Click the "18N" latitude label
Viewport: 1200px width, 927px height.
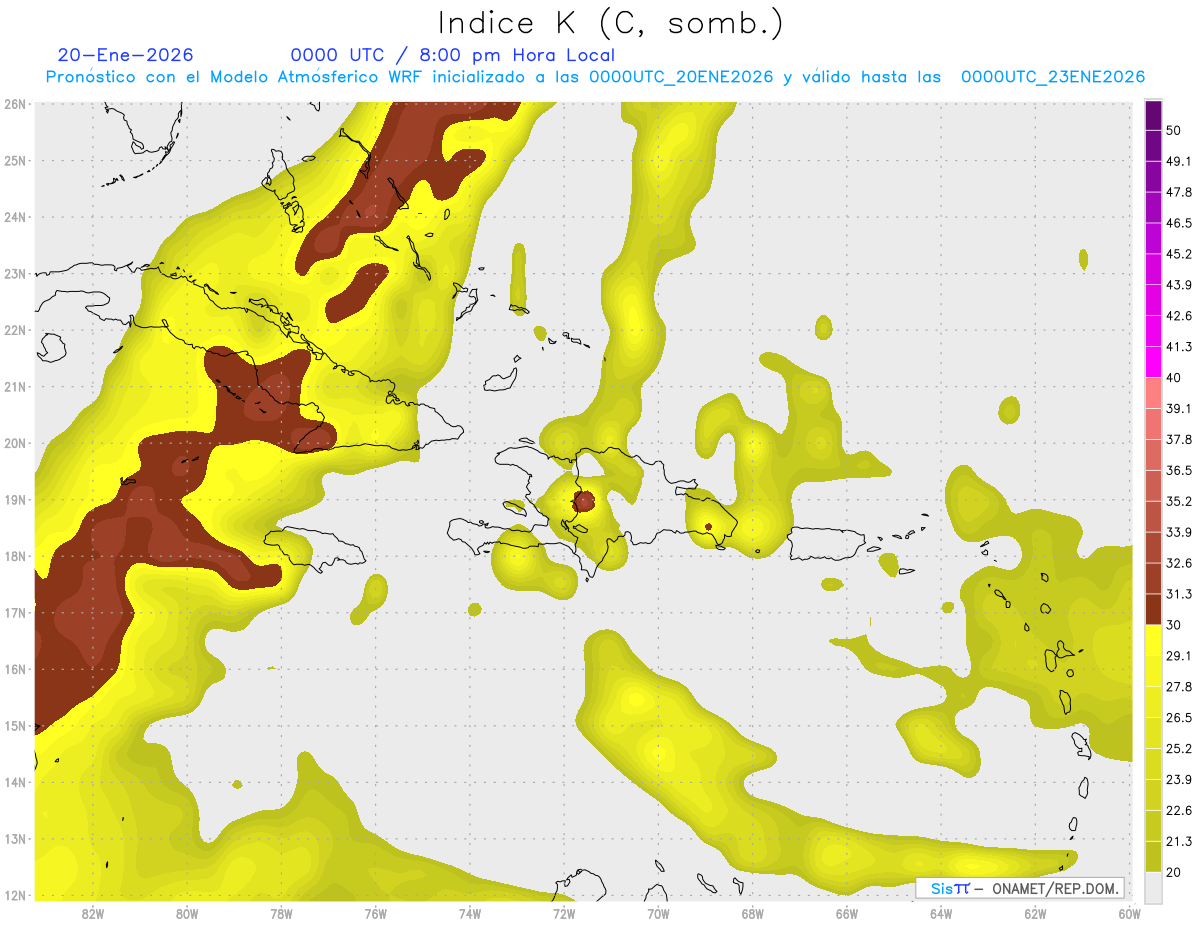(x=15, y=556)
